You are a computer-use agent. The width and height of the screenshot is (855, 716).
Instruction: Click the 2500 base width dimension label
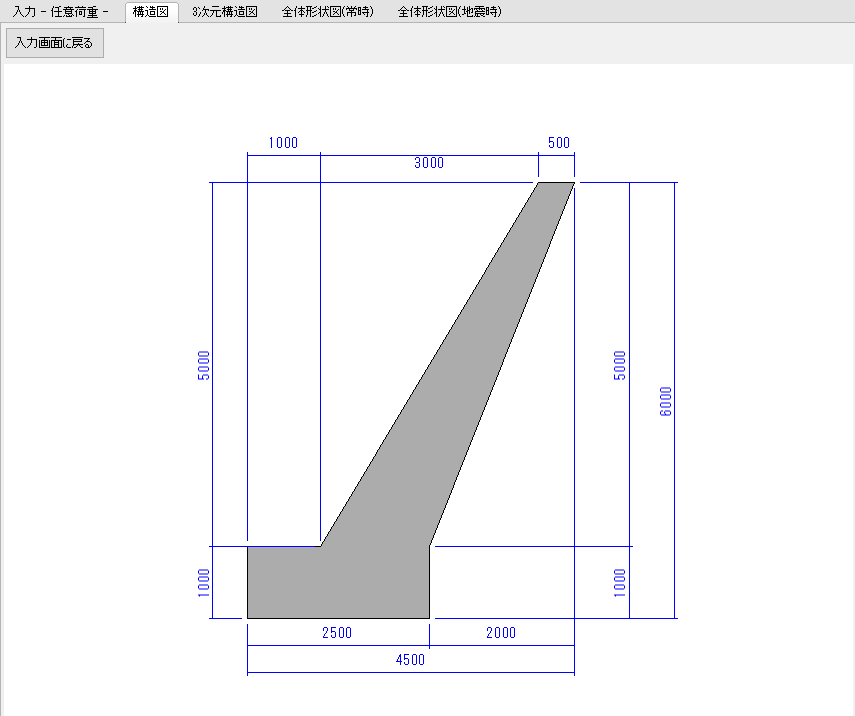pos(337,633)
